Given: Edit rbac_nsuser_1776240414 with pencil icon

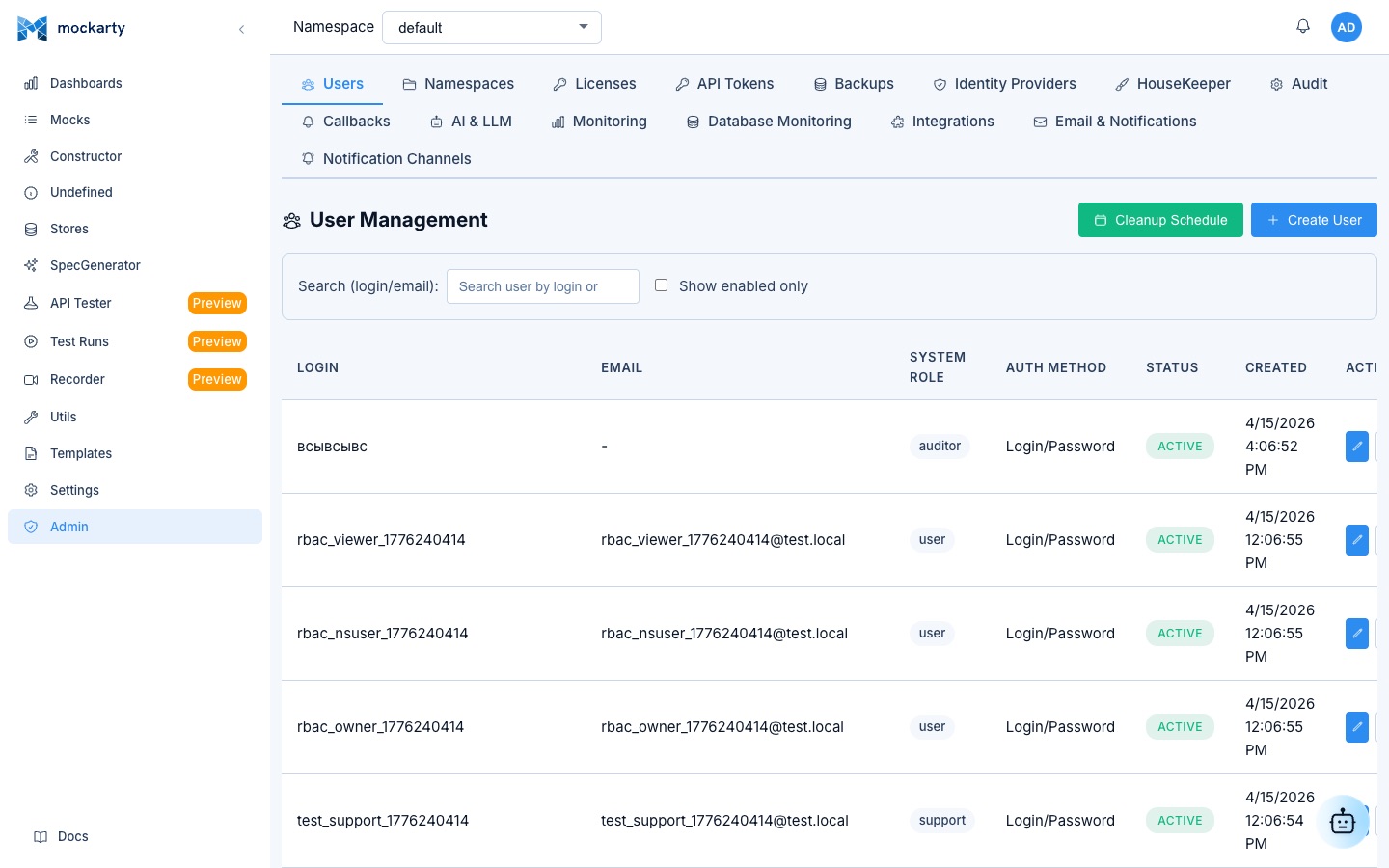Looking at the screenshot, I should point(1357,634).
